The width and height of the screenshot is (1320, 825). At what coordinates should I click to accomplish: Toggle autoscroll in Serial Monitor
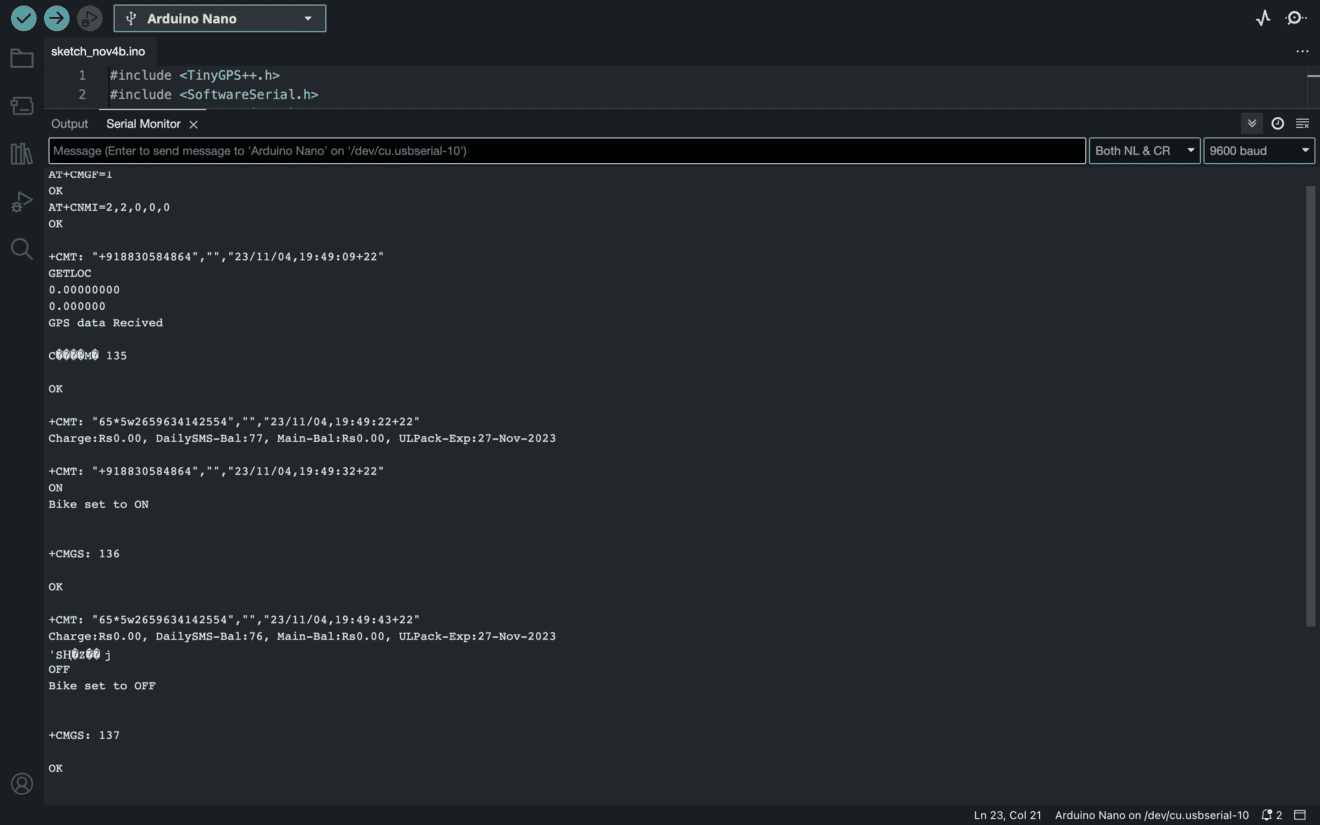[1251, 124]
